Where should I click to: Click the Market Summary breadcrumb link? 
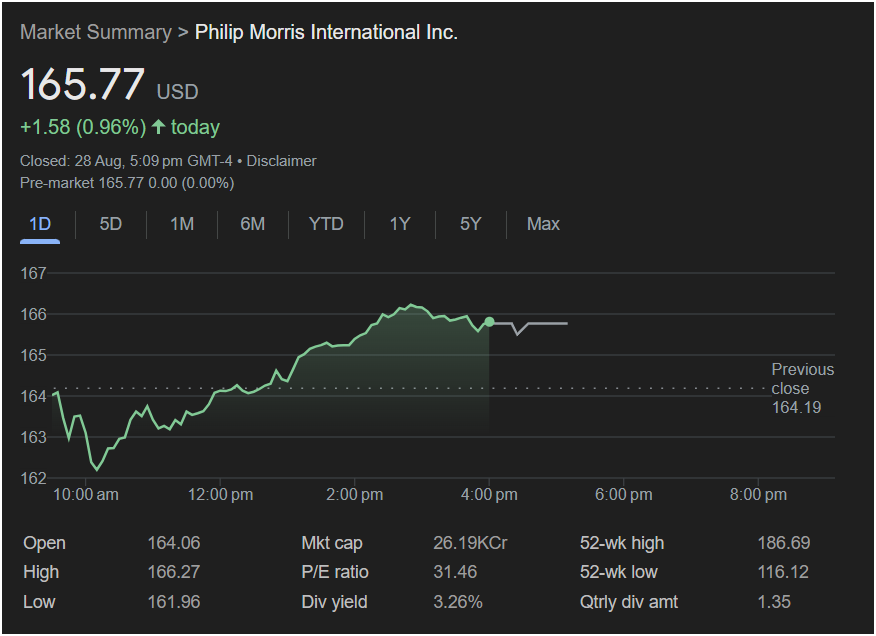tap(95, 32)
